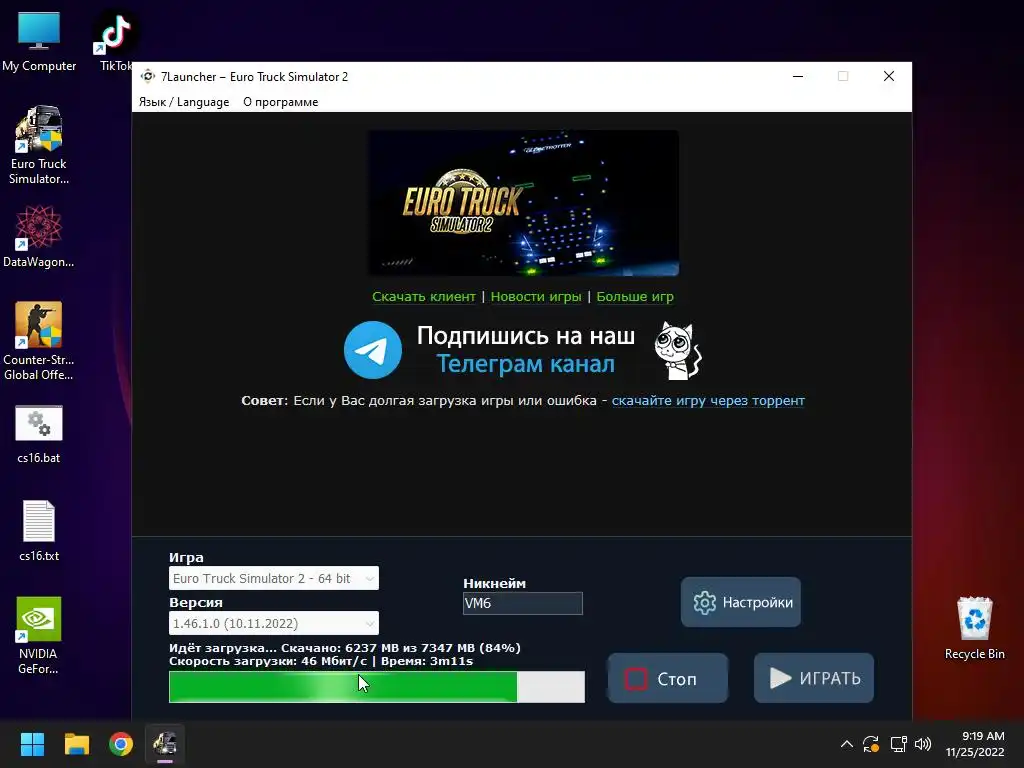Open the My Computer desktop icon
Viewport: 1024px width, 768px height.
[39, 40]
